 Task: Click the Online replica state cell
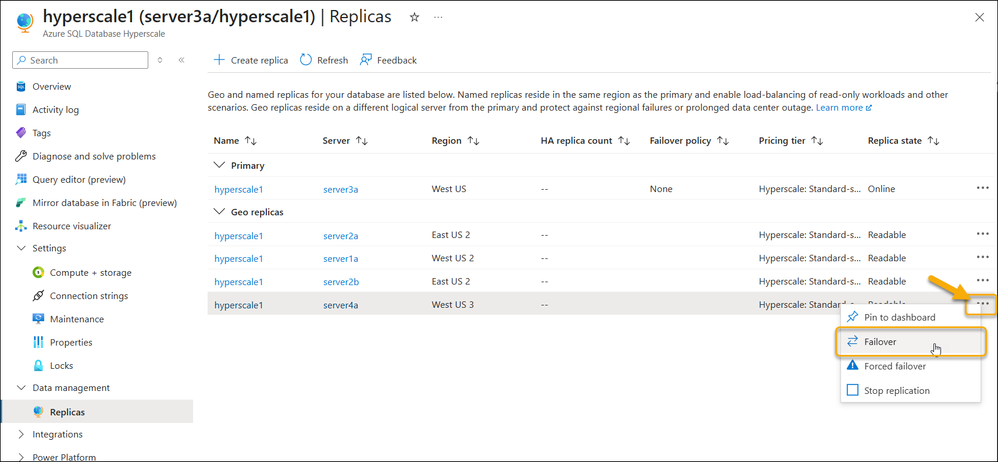point(882,189)
